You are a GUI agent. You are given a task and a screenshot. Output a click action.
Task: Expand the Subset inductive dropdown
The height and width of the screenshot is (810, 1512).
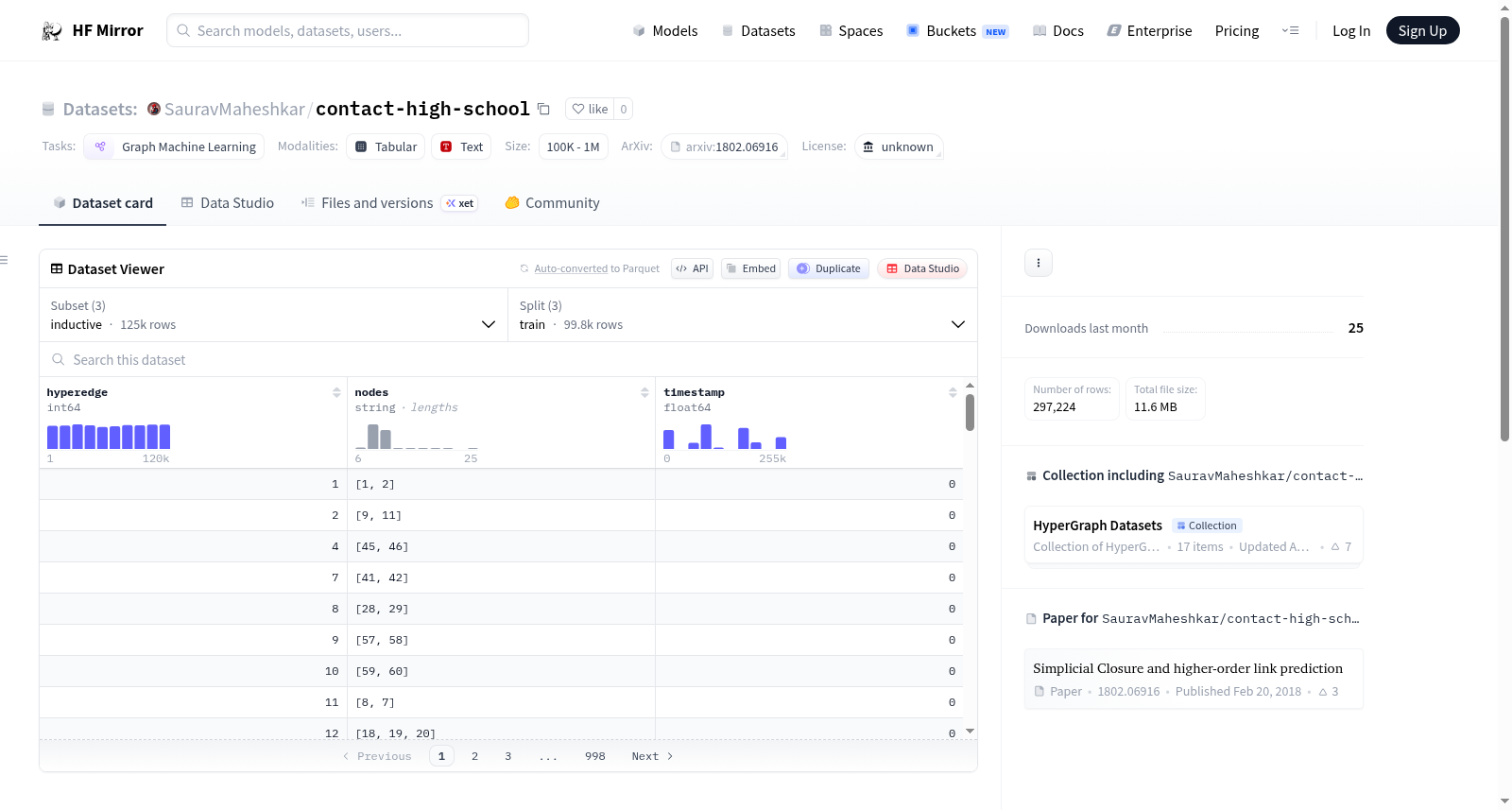click(x=273, y=315)
